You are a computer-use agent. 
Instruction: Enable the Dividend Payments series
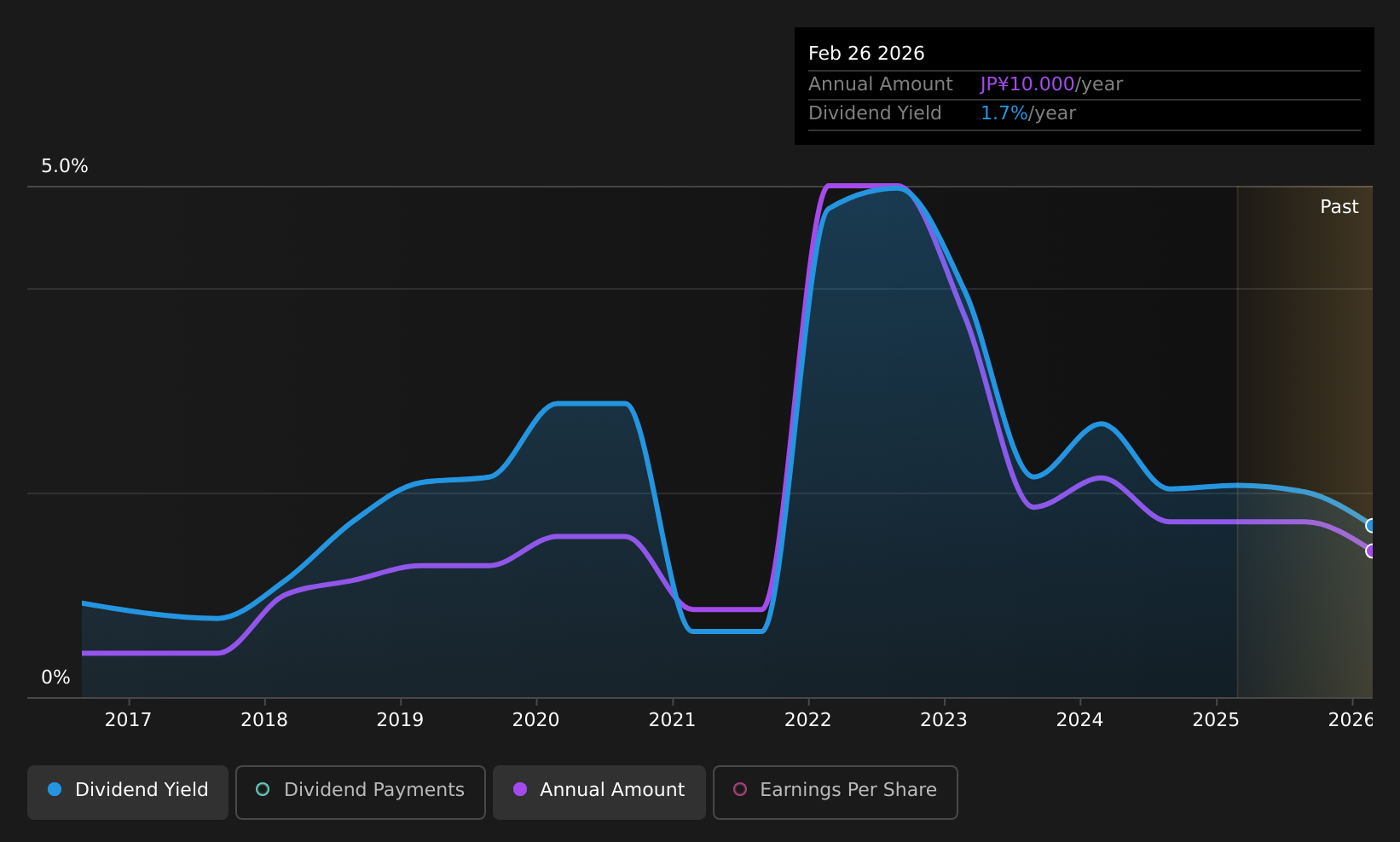tap(361, 792)
